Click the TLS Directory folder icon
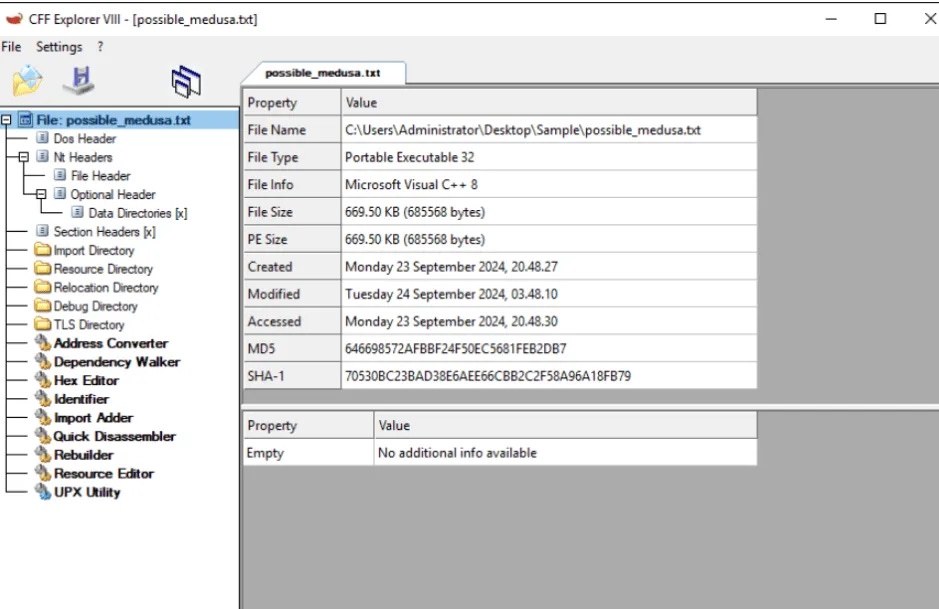Viewport: 939px width, 609px height. [43, 323]
